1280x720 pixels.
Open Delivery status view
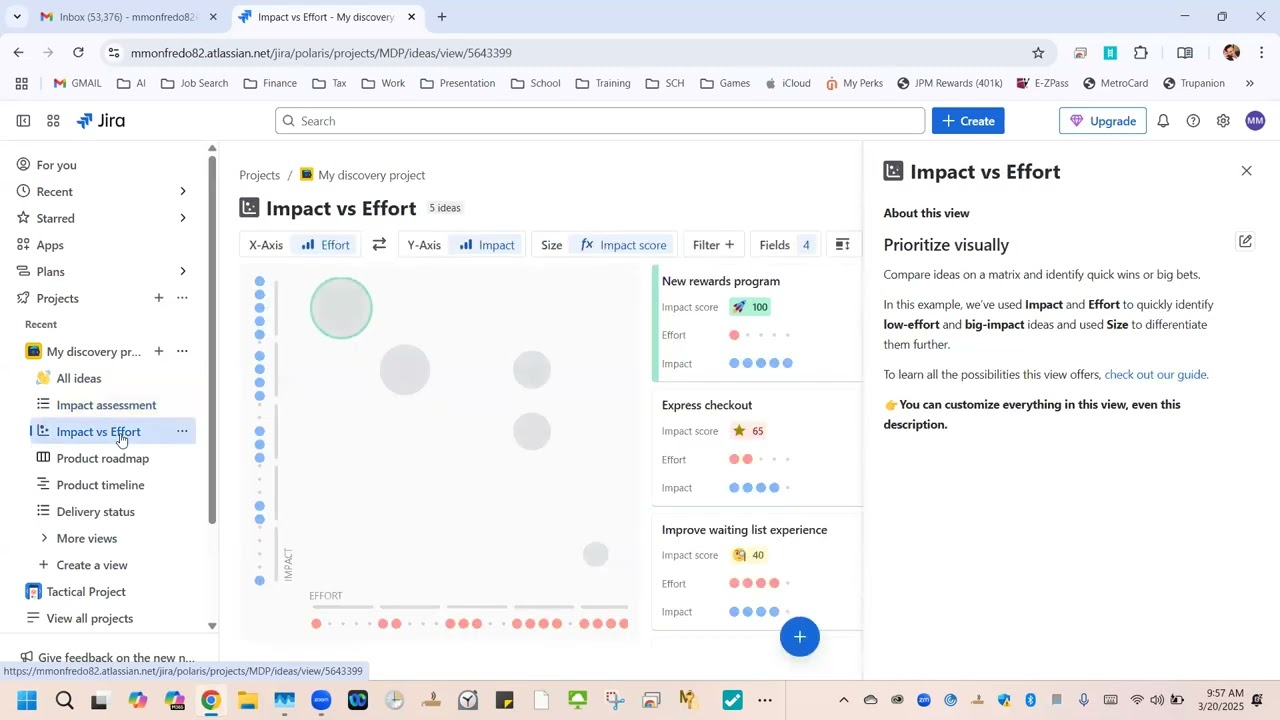pos(95,512)
